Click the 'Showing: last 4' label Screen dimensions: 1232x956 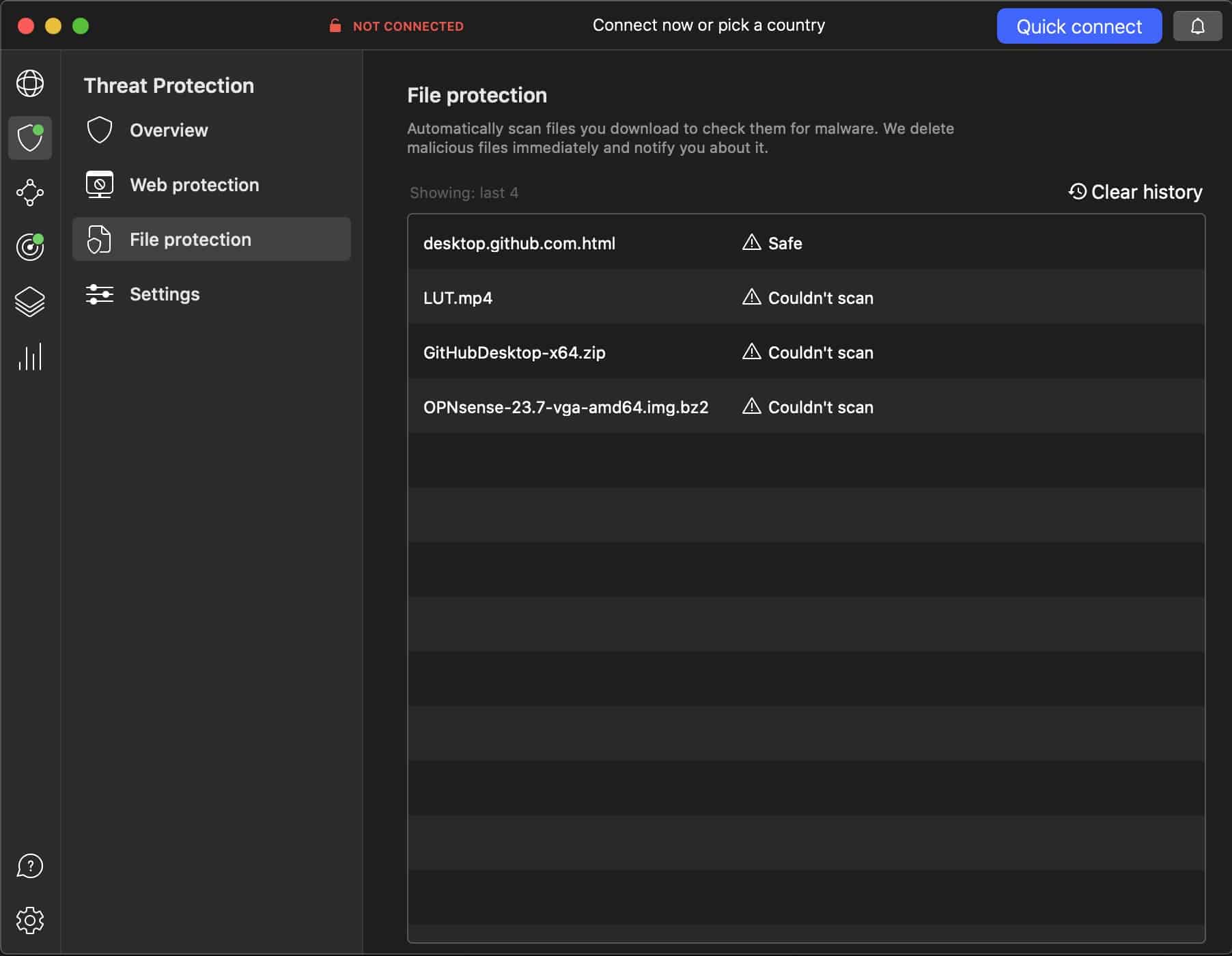click(464, 193)
